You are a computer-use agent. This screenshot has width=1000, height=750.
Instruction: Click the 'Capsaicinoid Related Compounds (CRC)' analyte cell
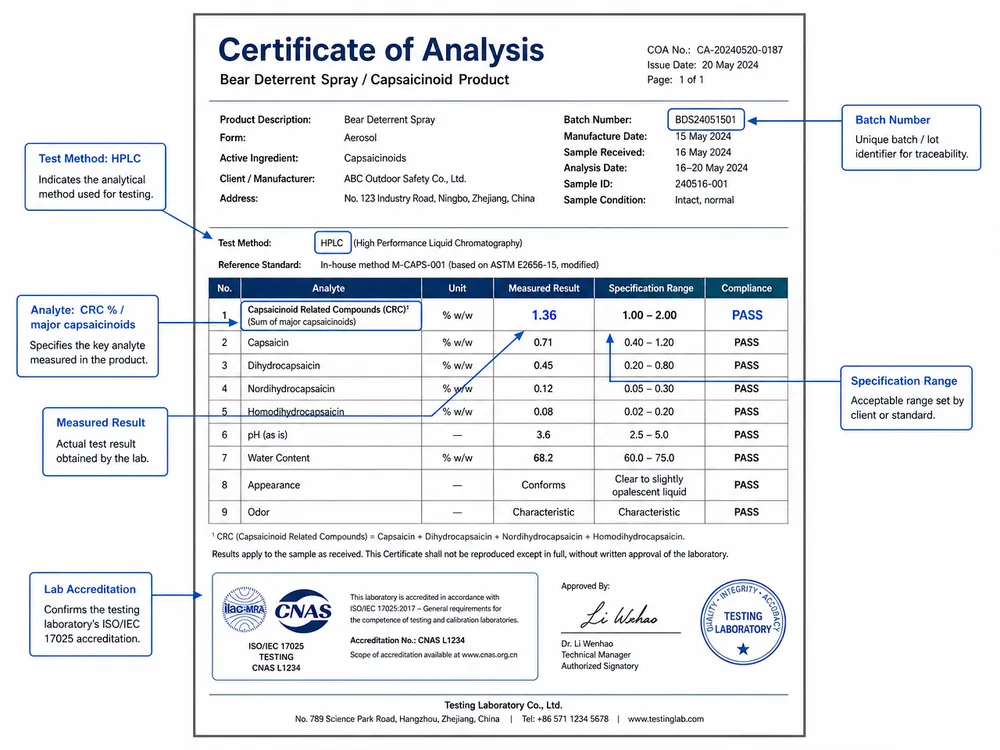coord(331,316)
